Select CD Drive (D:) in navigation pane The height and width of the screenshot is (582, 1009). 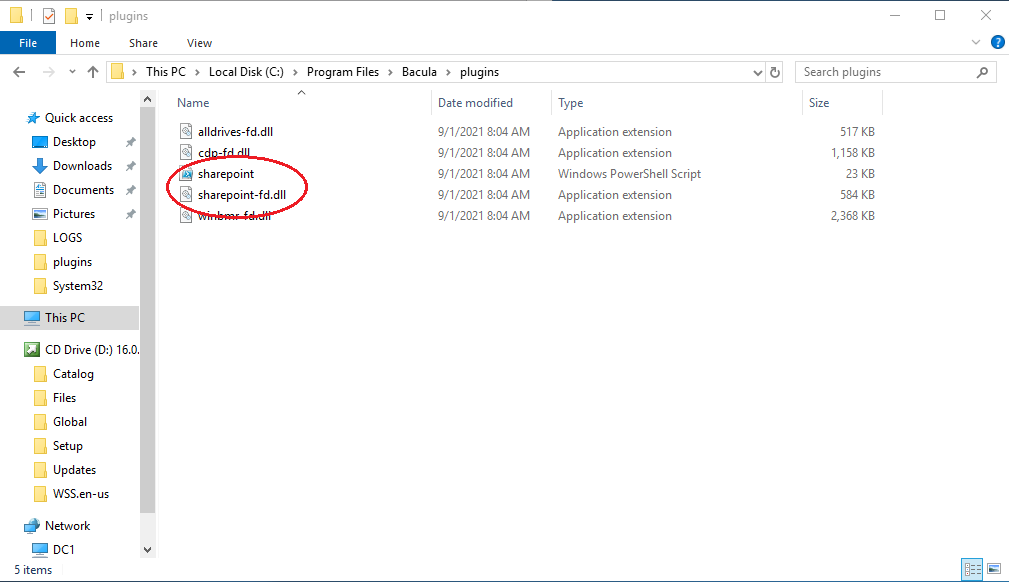coord(91,350)
